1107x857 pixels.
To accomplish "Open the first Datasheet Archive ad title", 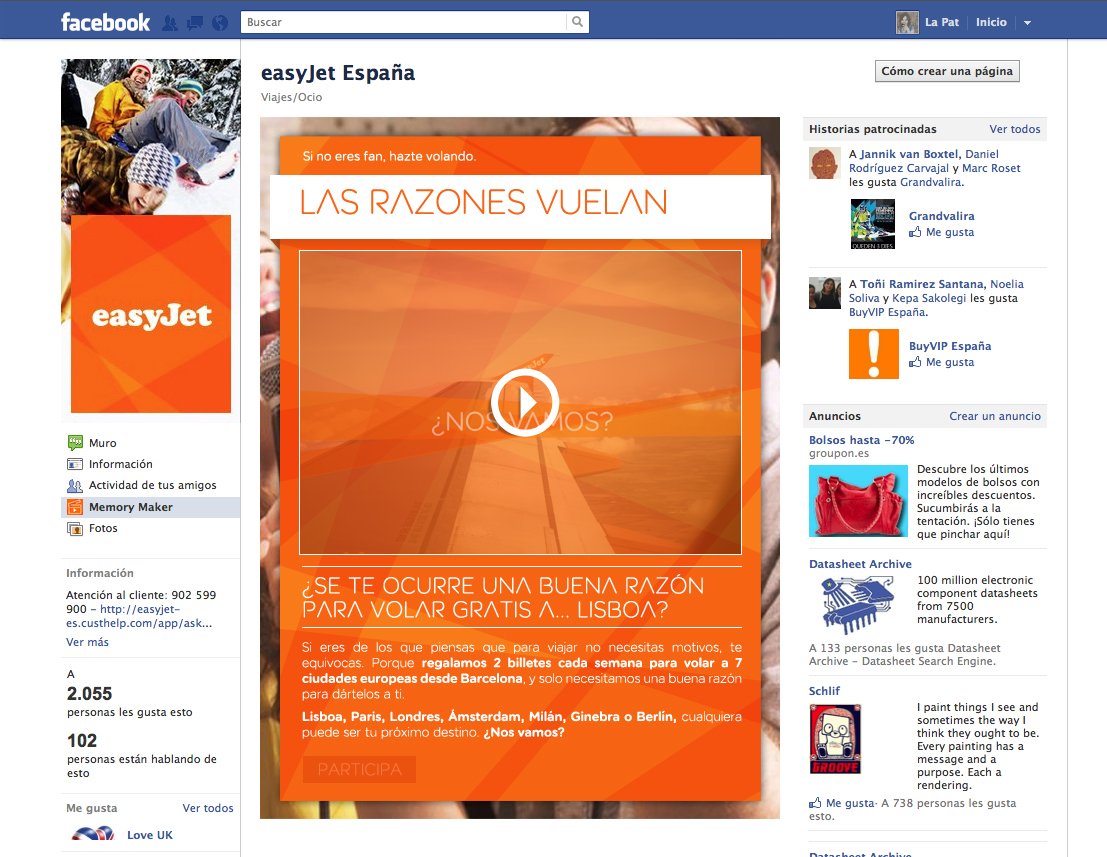I will coord(860,564).
